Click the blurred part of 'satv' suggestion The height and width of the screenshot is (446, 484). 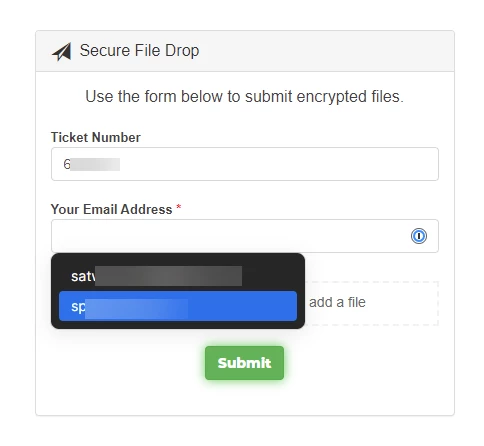pyautogui.click(x=168, y=276)
